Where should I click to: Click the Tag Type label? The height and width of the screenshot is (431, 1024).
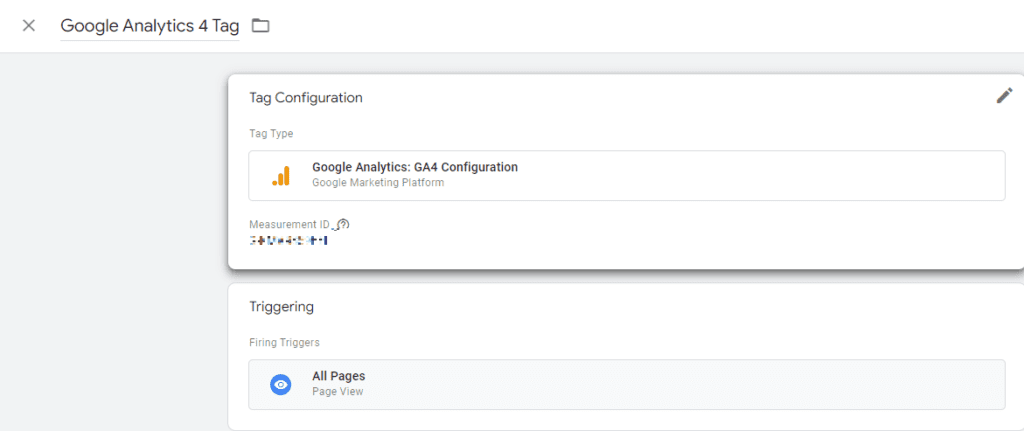271,134
